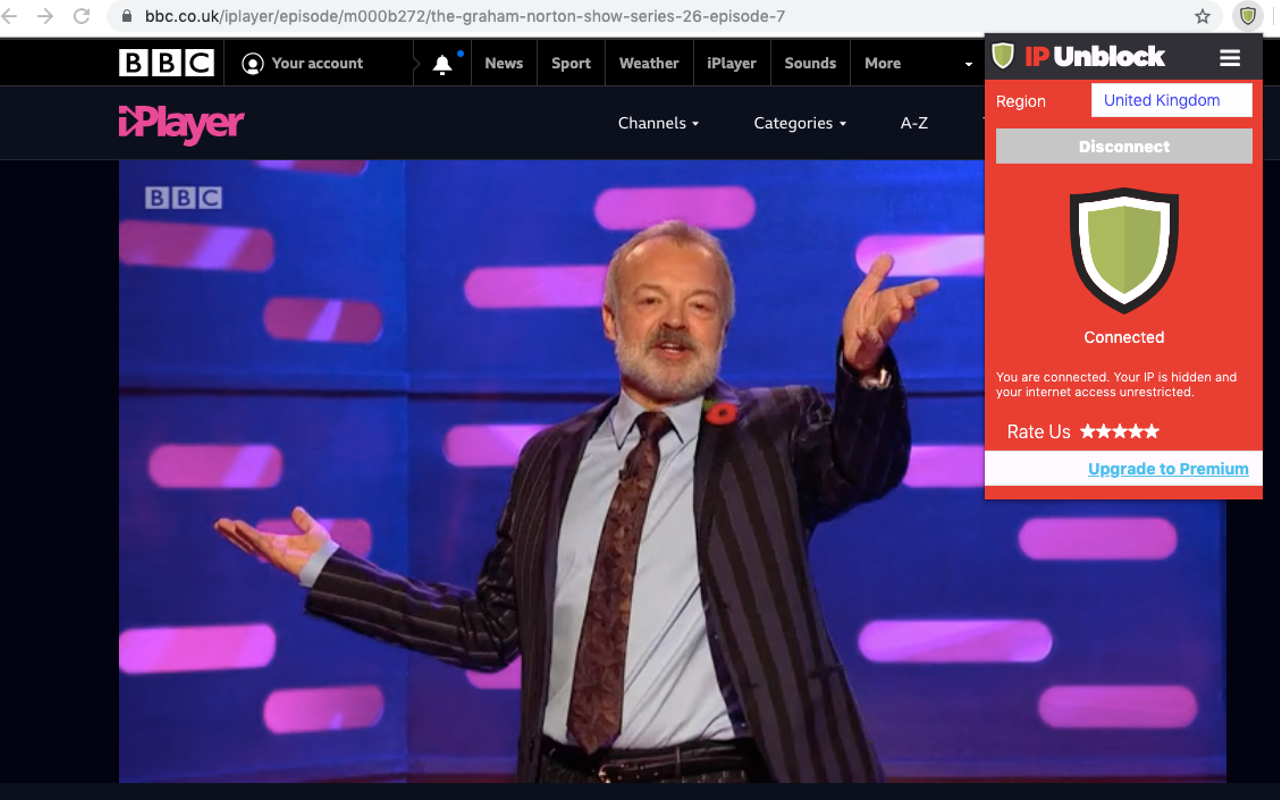Play the Graham Norton Show video
The height and width of the screenshot is (800, 1280).
click(672, 471)
